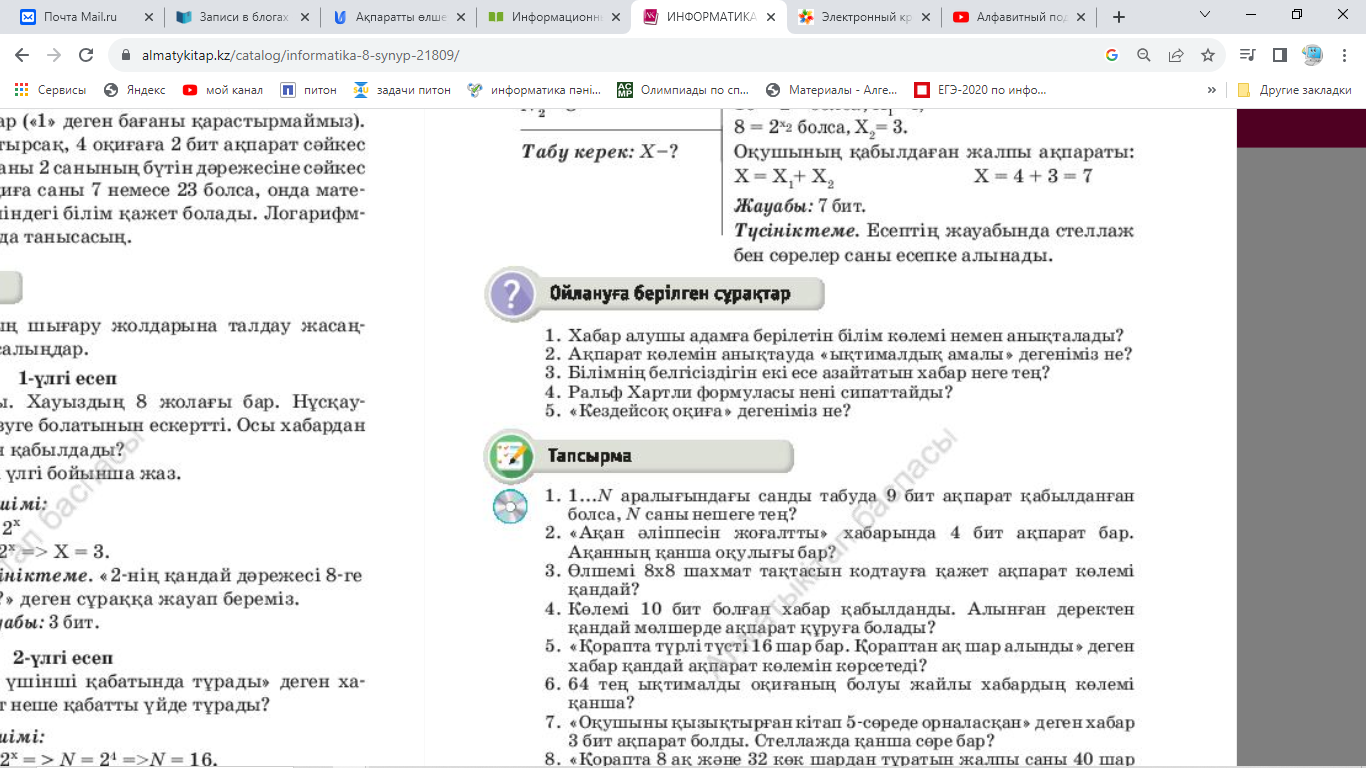Go forward to the next page
Image resolution: width=1366 pixels, height=768 pixels.
pos(54,55)
